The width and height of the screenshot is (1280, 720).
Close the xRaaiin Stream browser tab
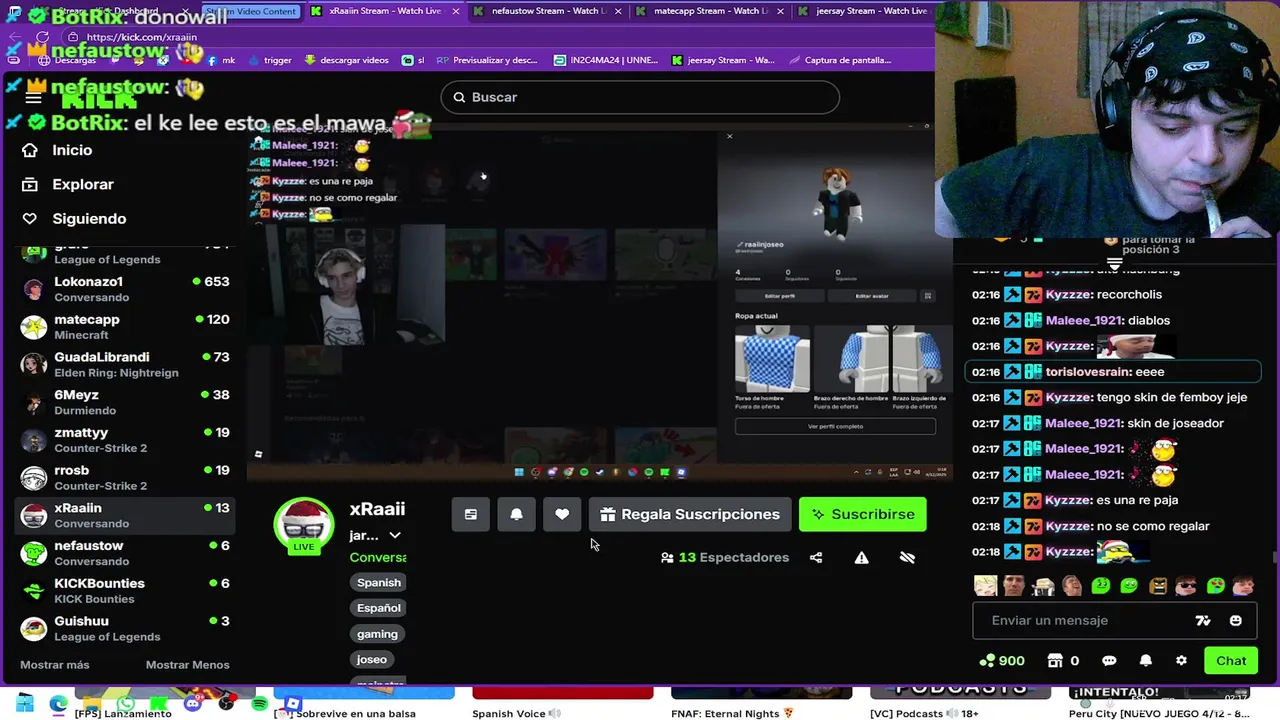tap(456, 11)
